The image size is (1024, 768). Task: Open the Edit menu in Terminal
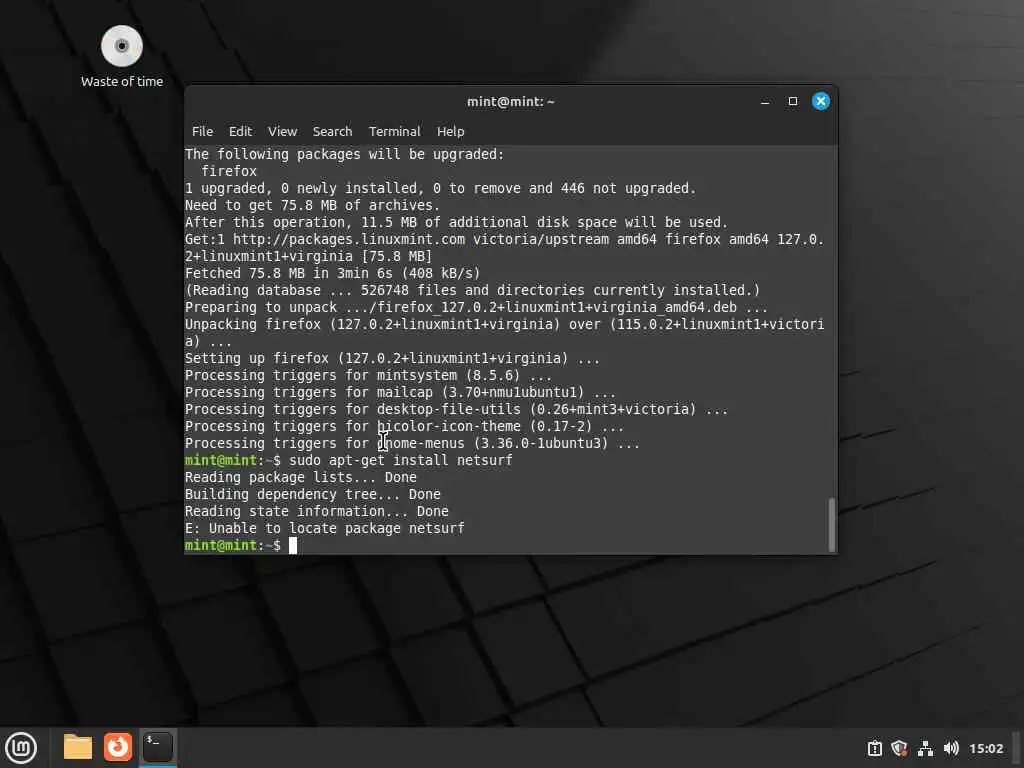click(240, 131)
